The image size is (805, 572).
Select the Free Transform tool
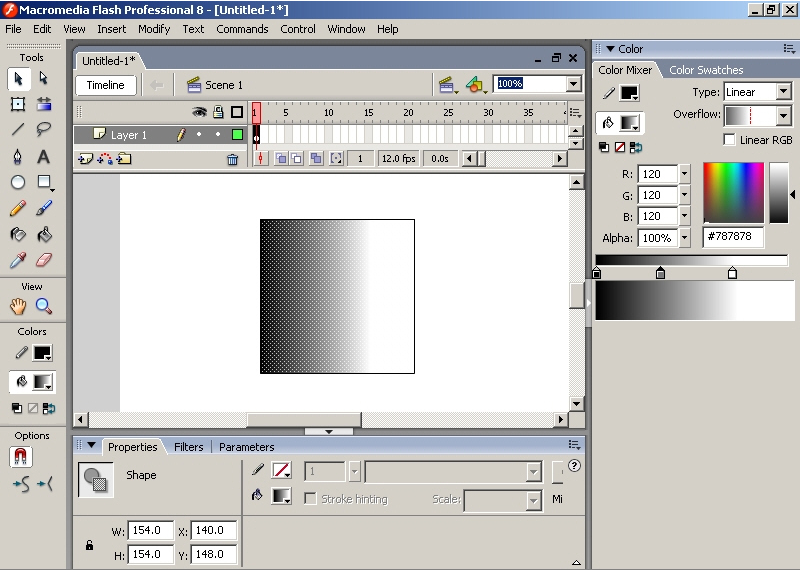tap(18, 104)
